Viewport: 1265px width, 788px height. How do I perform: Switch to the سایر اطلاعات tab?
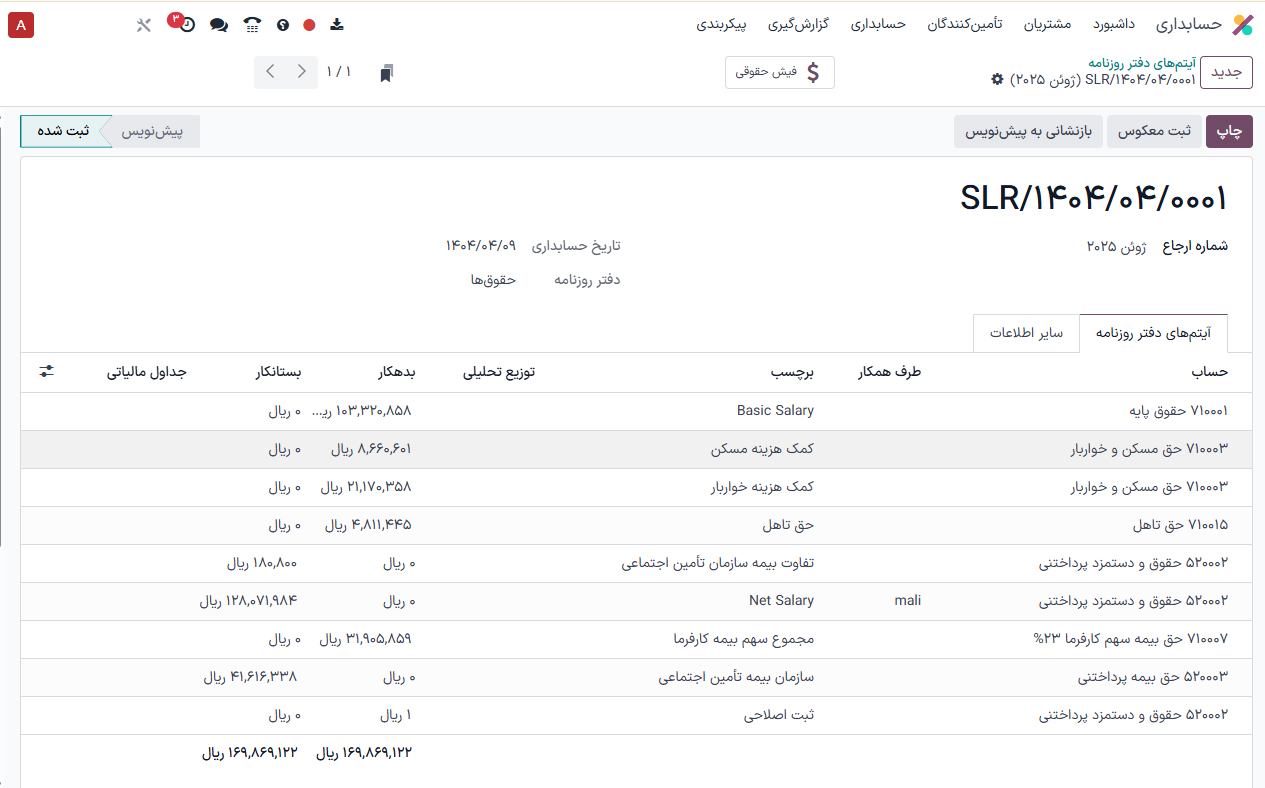click(1026, 333)
